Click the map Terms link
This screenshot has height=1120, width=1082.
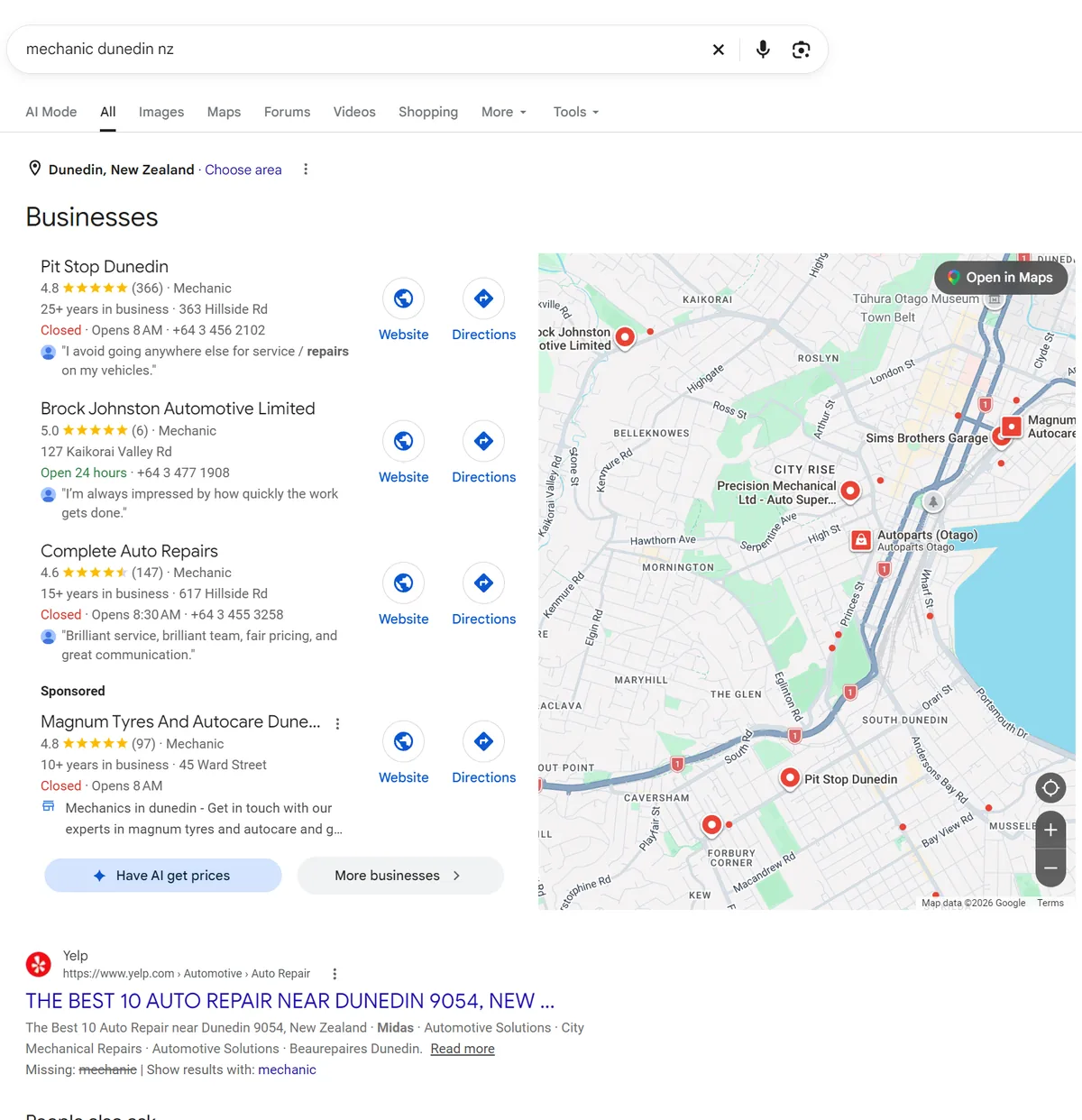(1050, 903)
